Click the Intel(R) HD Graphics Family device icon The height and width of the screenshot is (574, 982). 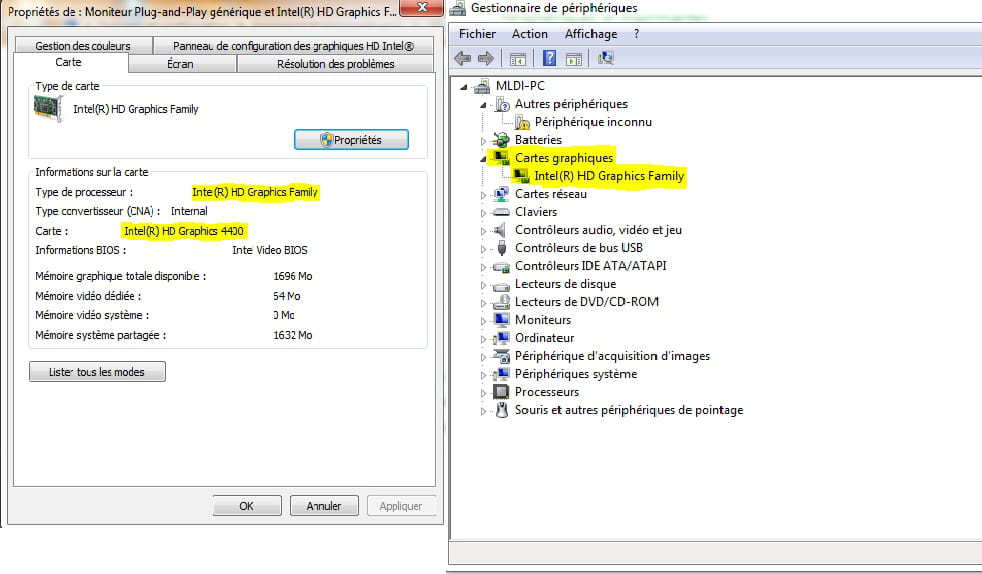pyautogui.click(x=521, y=176)
